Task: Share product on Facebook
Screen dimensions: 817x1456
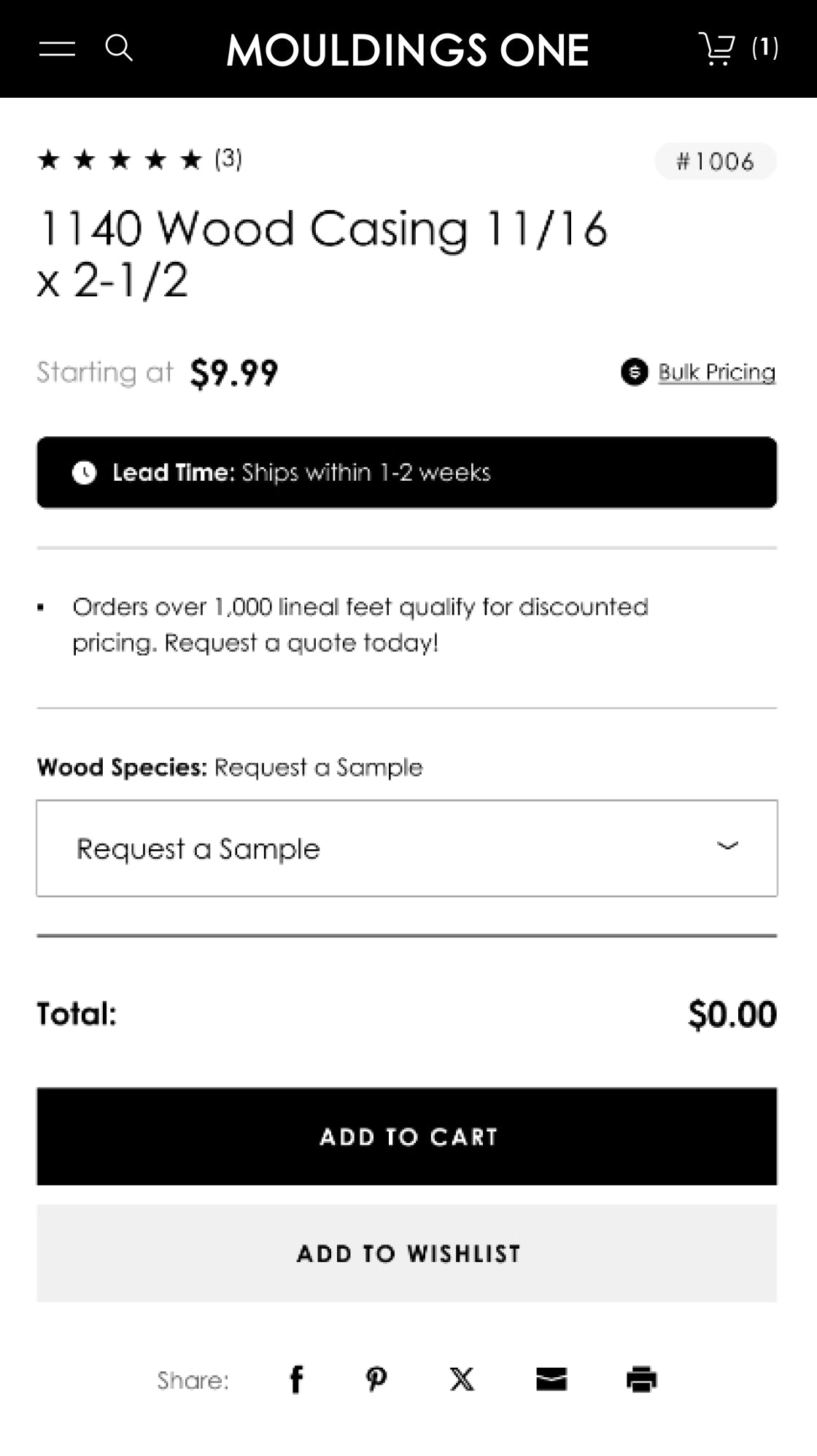Action: click(x=296, y=1379)
